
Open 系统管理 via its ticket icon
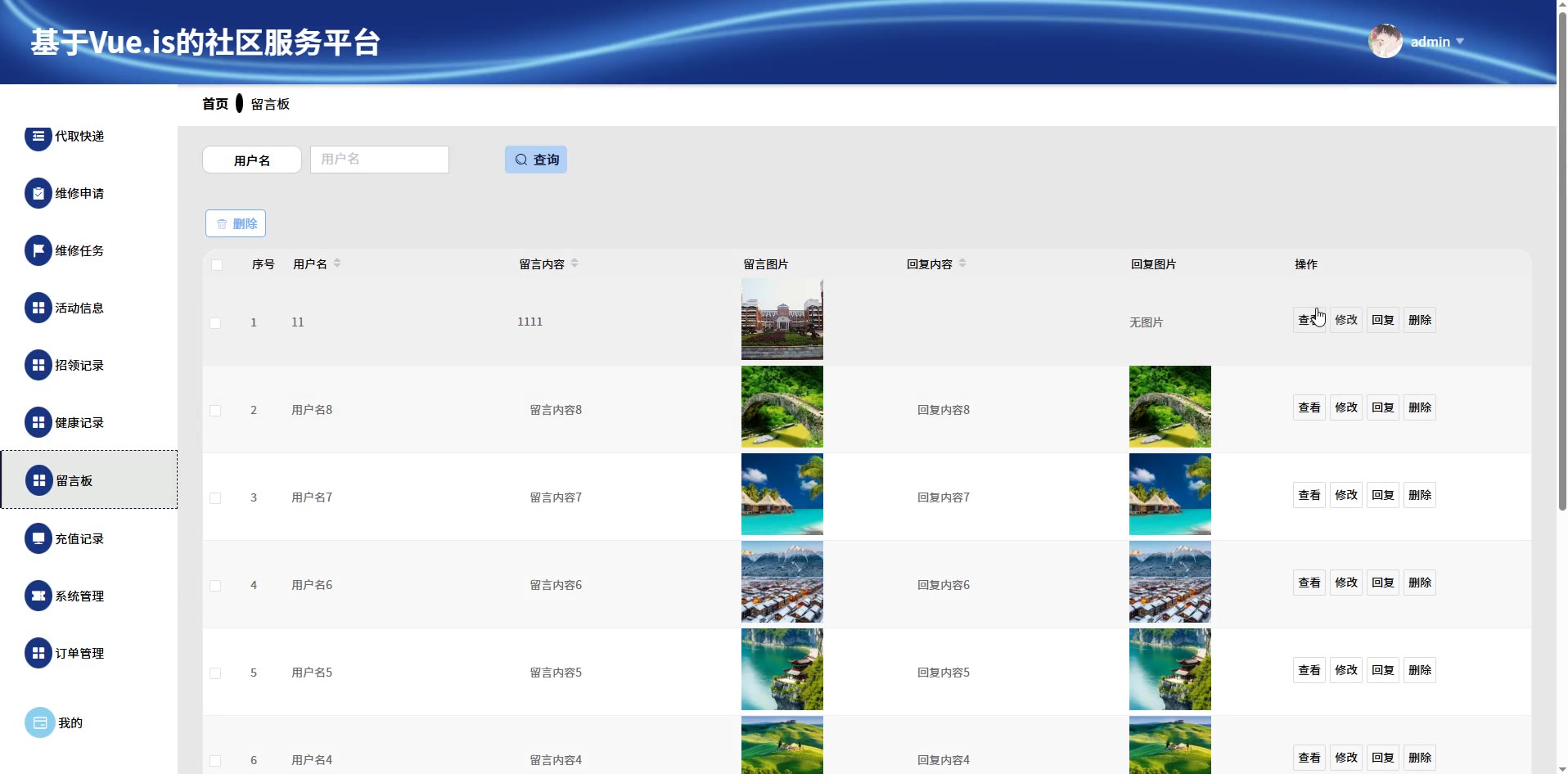coord(38,596)
